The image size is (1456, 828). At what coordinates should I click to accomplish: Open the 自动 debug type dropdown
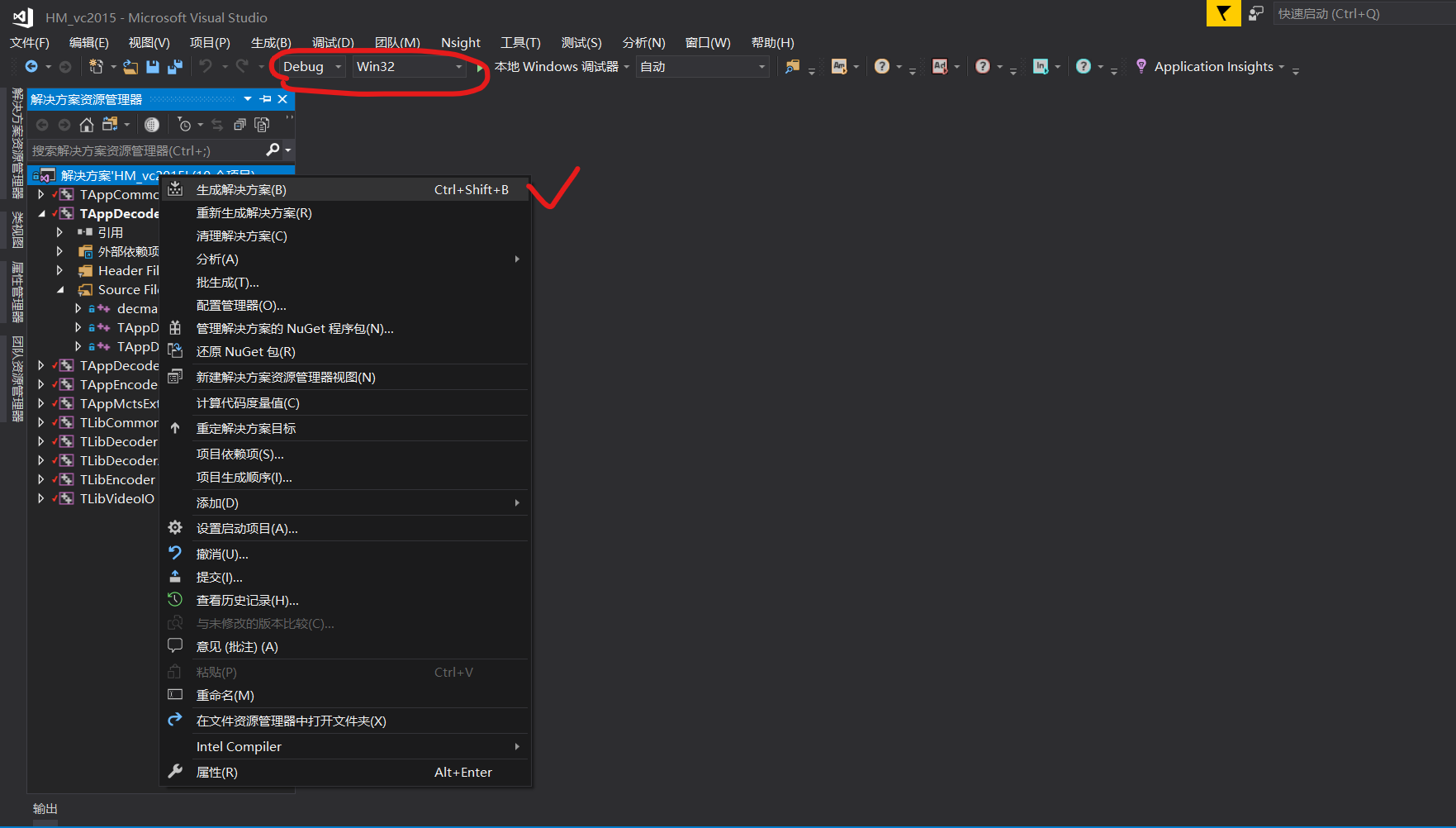pos(703,67)
